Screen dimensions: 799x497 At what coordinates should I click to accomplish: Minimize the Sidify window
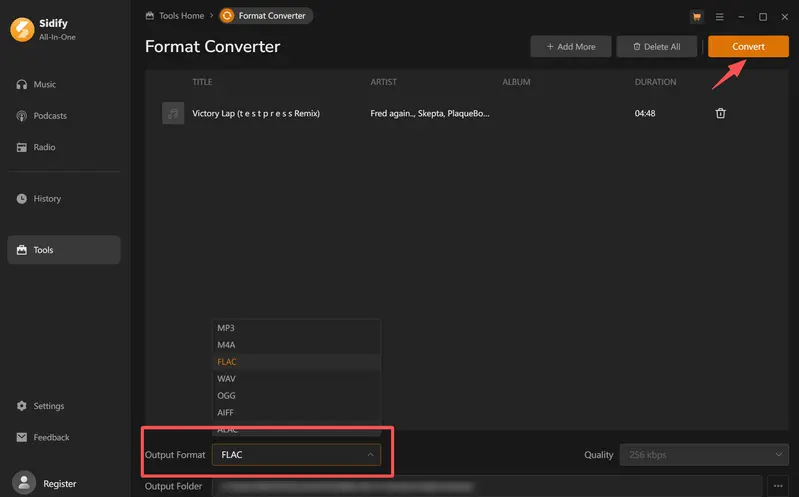pos(741,17)
